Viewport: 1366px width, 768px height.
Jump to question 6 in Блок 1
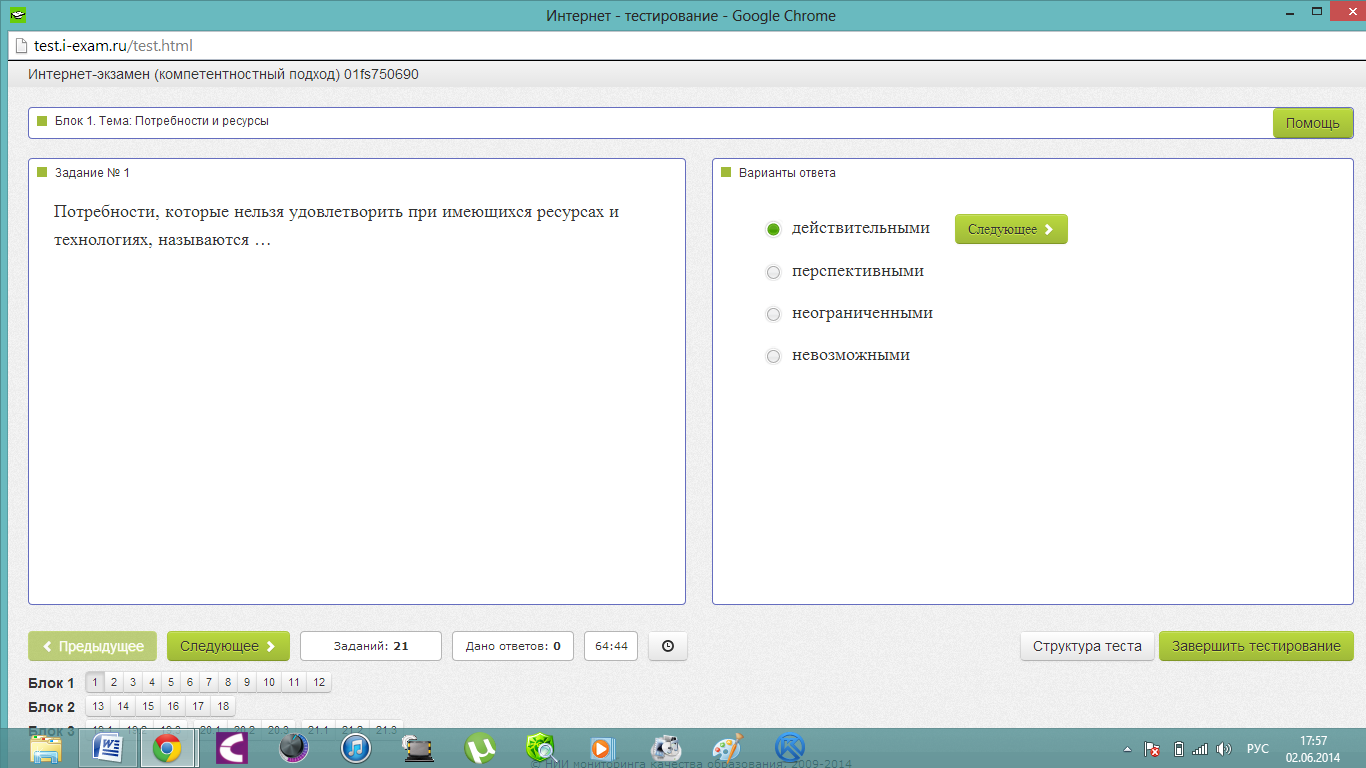point(190,682)
